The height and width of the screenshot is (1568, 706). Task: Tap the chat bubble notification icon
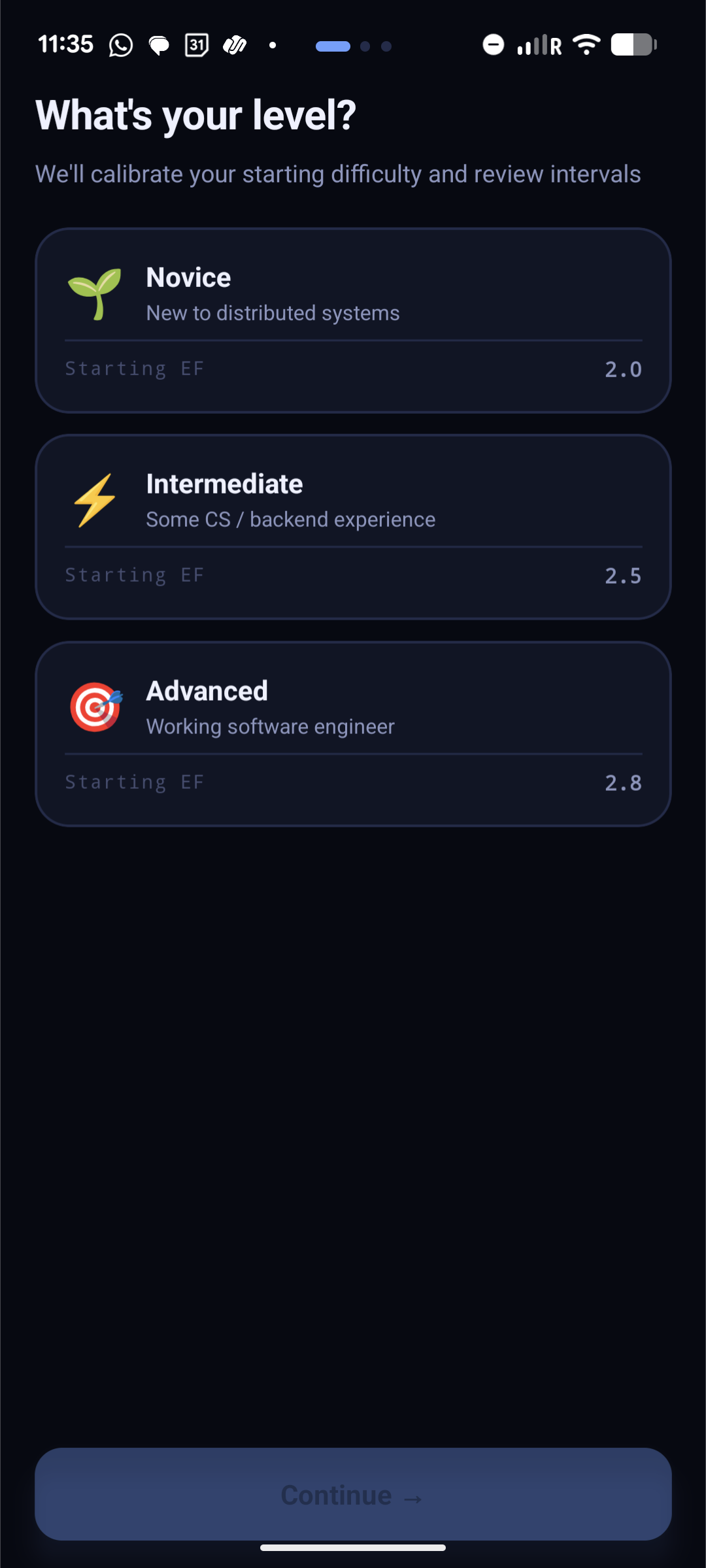pos(159,45)
